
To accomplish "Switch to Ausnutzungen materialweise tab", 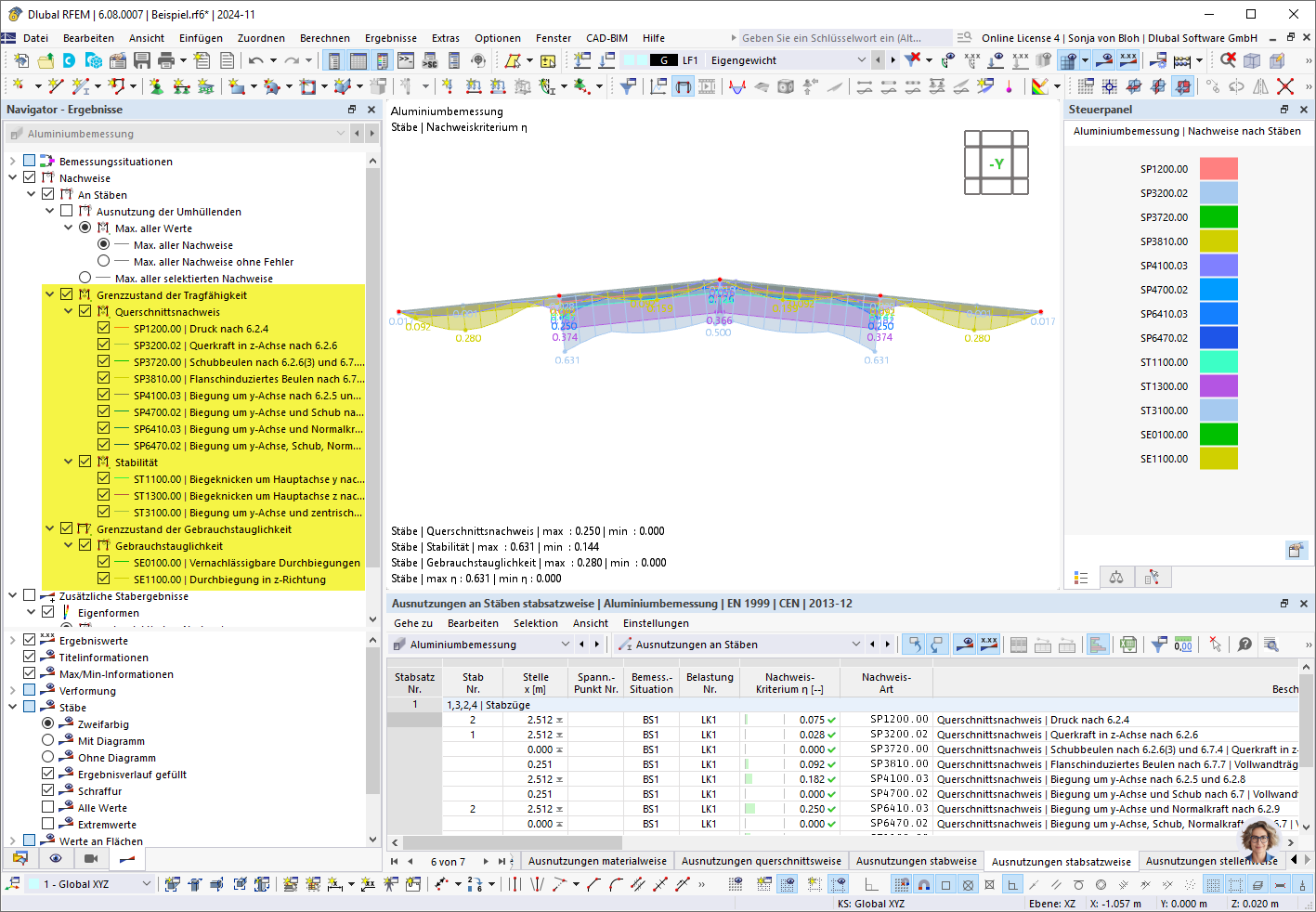I will pos(597,861).
